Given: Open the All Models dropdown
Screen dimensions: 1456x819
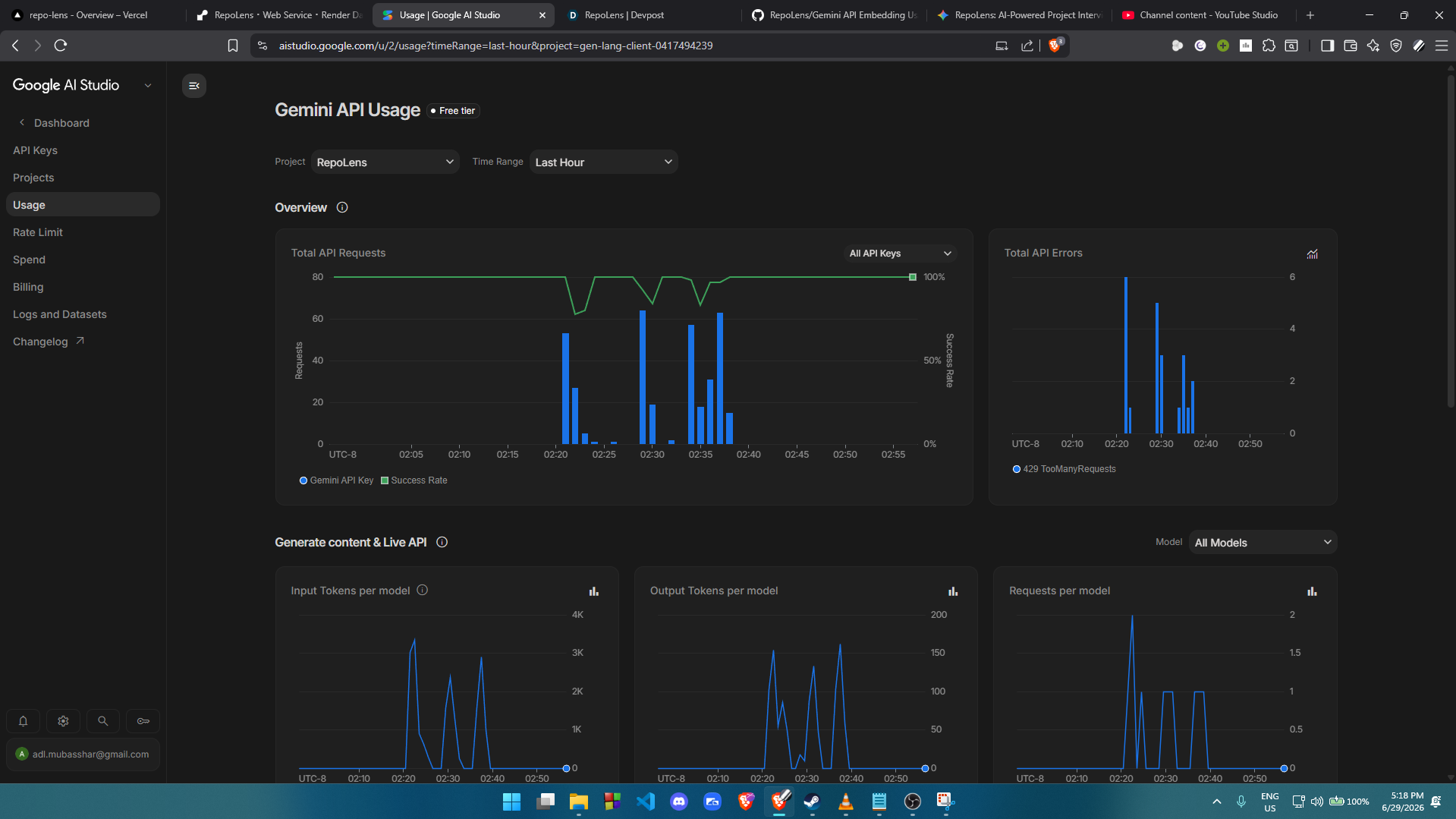Looking at the screenshot, I should 1263,542.
